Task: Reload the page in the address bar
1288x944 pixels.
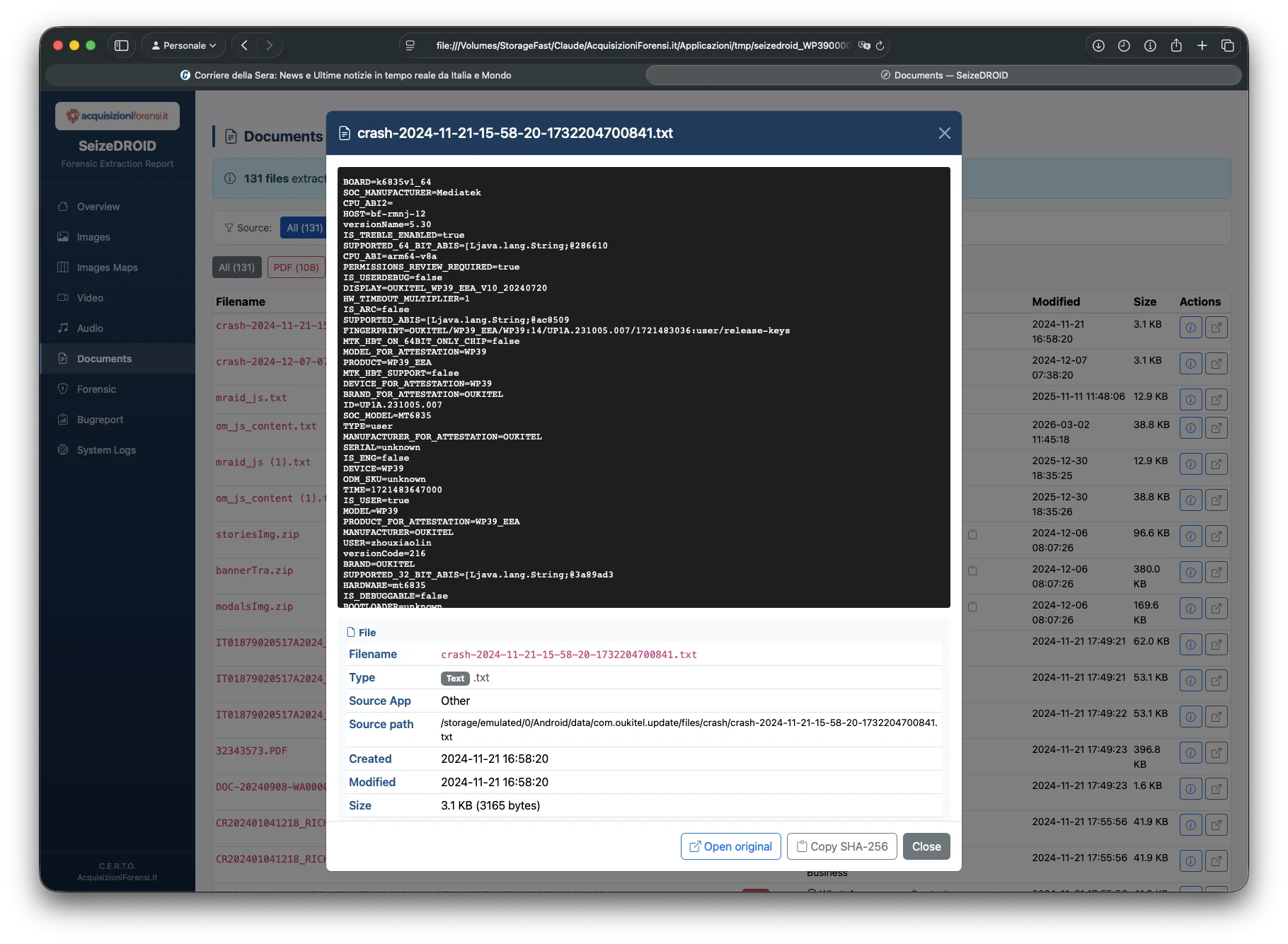Action: point(880,45)
